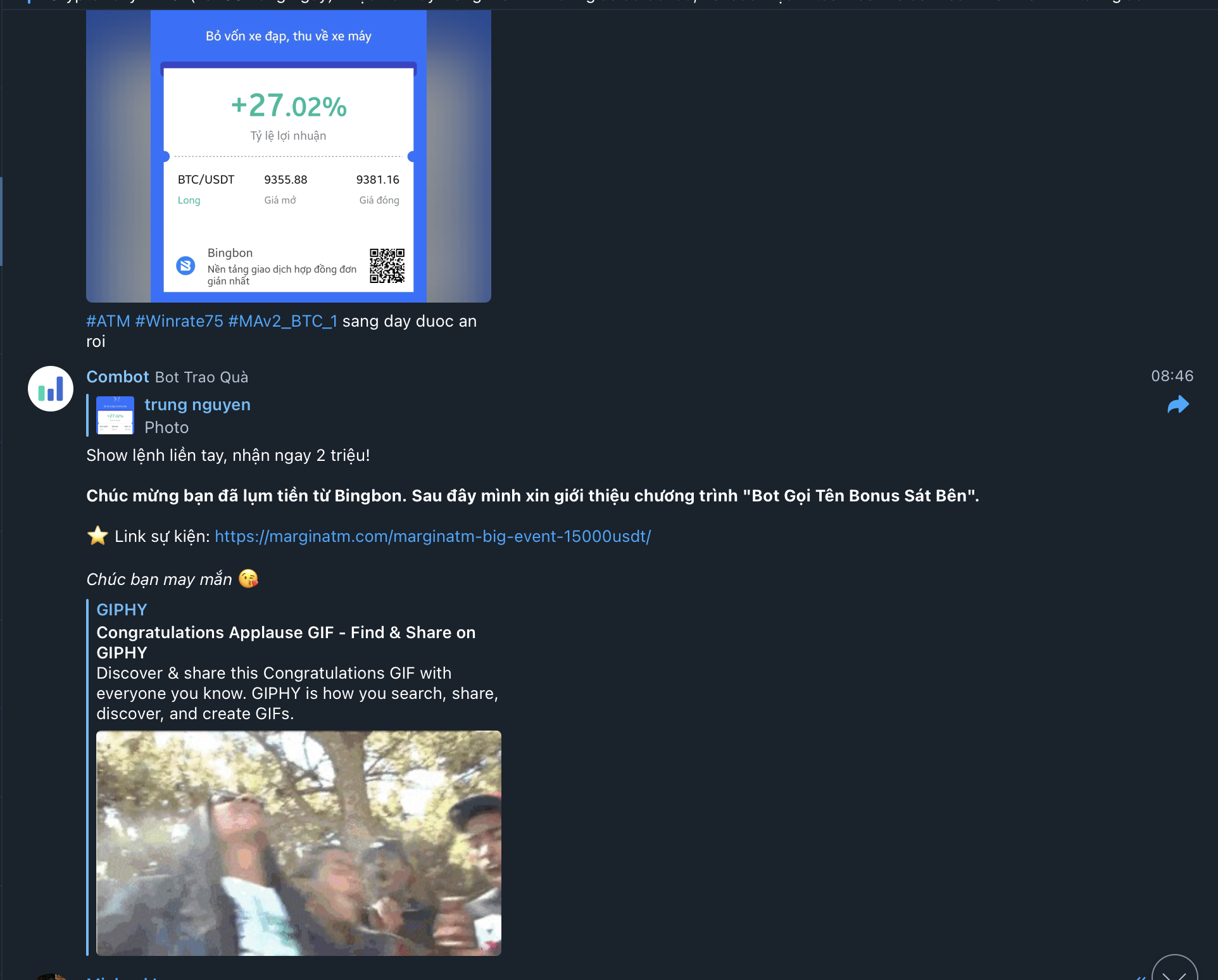
Task: Open the #MAv2_BTC_1 hashtag
Action: (283, 321)
